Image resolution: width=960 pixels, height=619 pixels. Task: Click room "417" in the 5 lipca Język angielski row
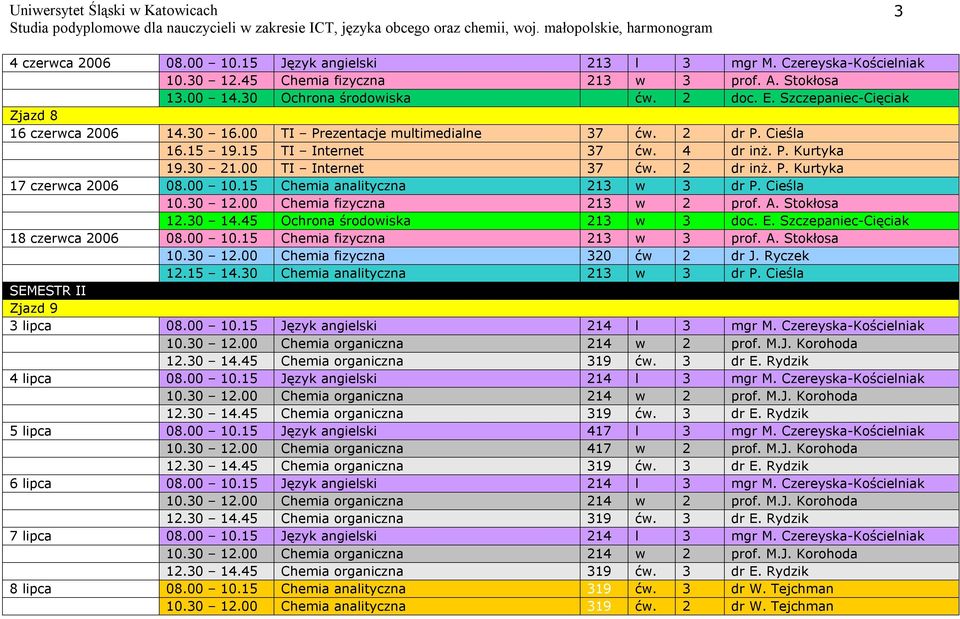tap(599, 432)
